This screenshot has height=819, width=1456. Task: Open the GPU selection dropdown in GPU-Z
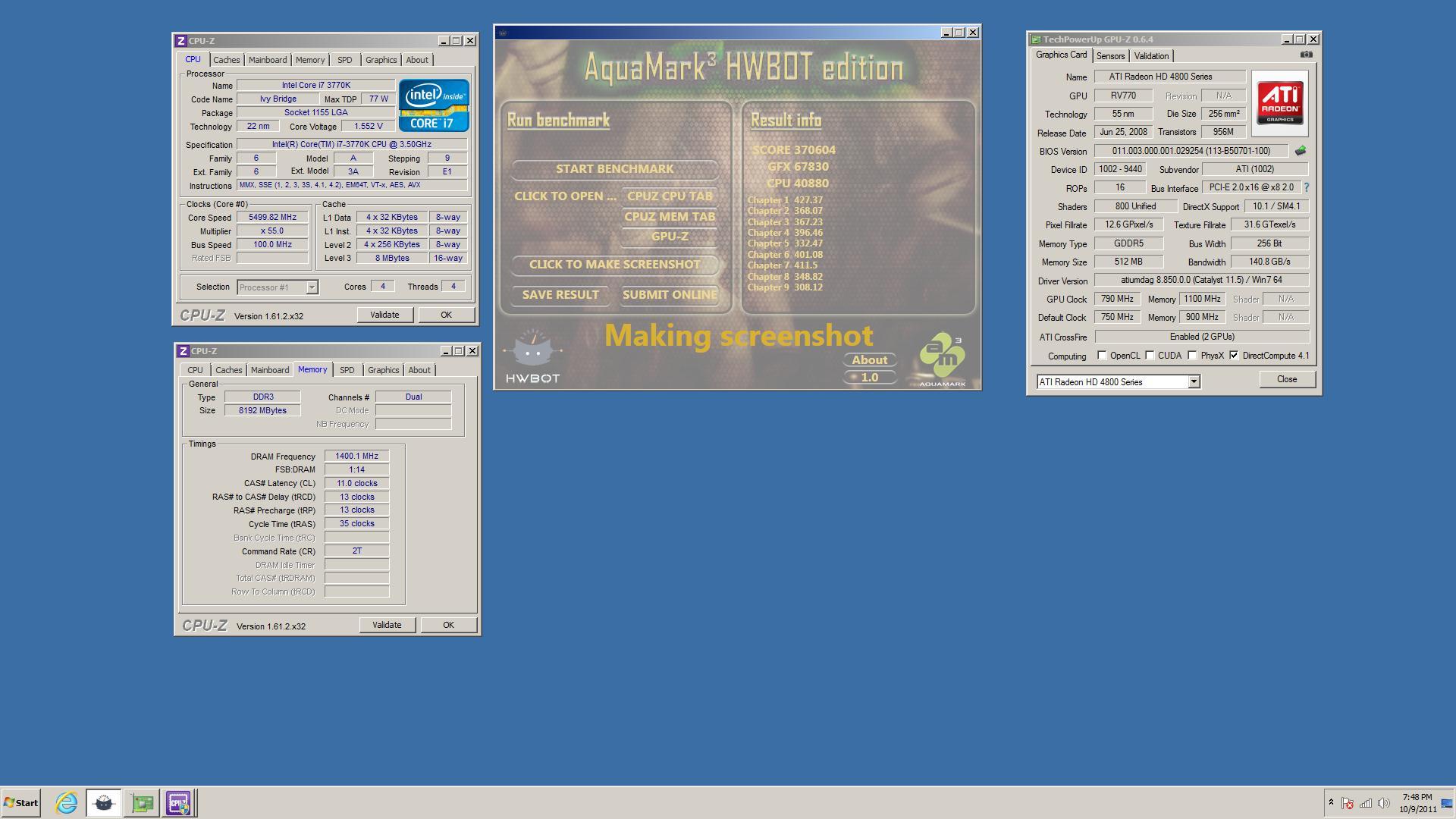tap(1194, 382)
